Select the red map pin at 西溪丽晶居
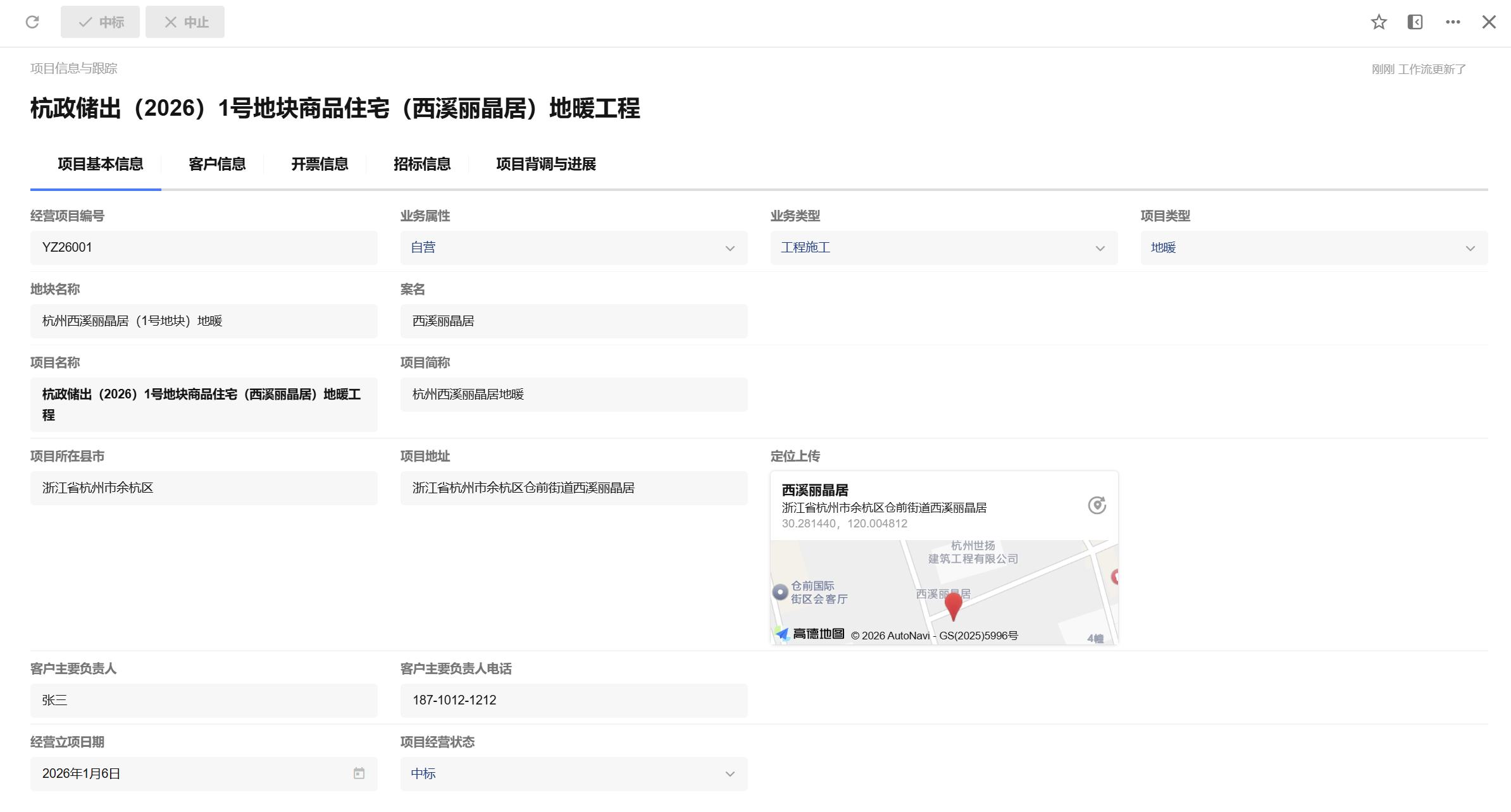This screenshot has height=812, width=1511. tap(953, 605)
